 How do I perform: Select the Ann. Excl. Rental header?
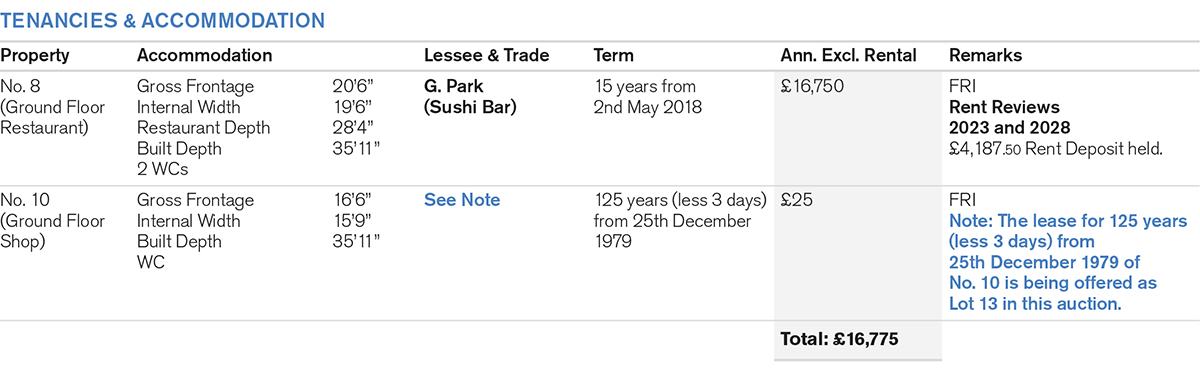848,56
